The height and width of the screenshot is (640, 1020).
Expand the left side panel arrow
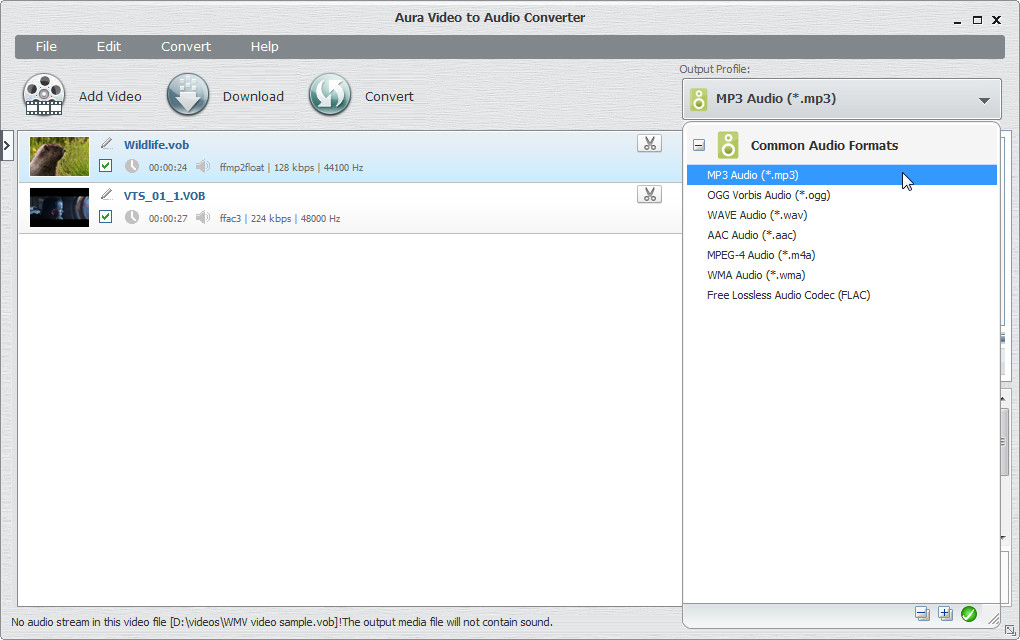pyautogui.click(x=7, y=146)
